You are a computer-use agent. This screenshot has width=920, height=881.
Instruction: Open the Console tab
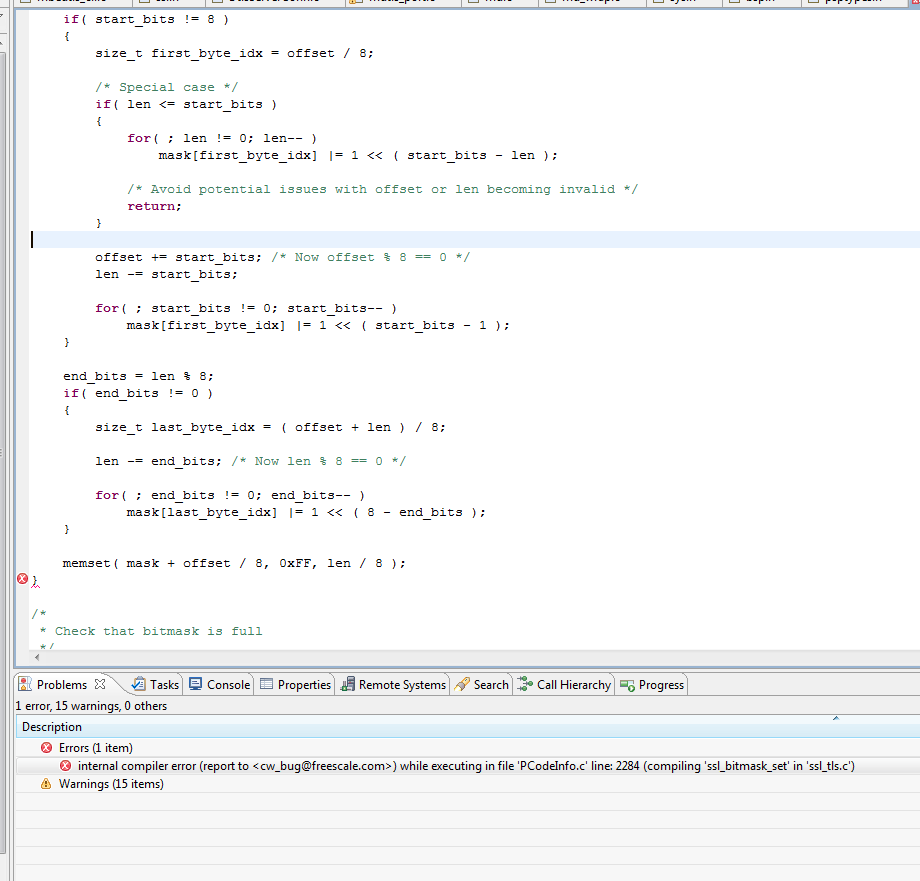[220, 685]
